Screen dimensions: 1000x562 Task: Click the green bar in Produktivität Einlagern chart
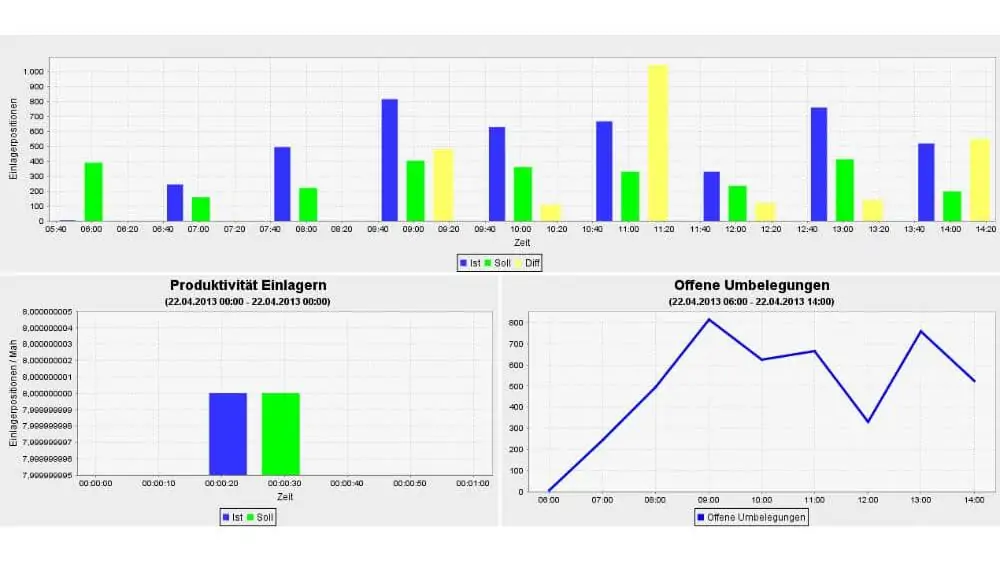point(281,433)
